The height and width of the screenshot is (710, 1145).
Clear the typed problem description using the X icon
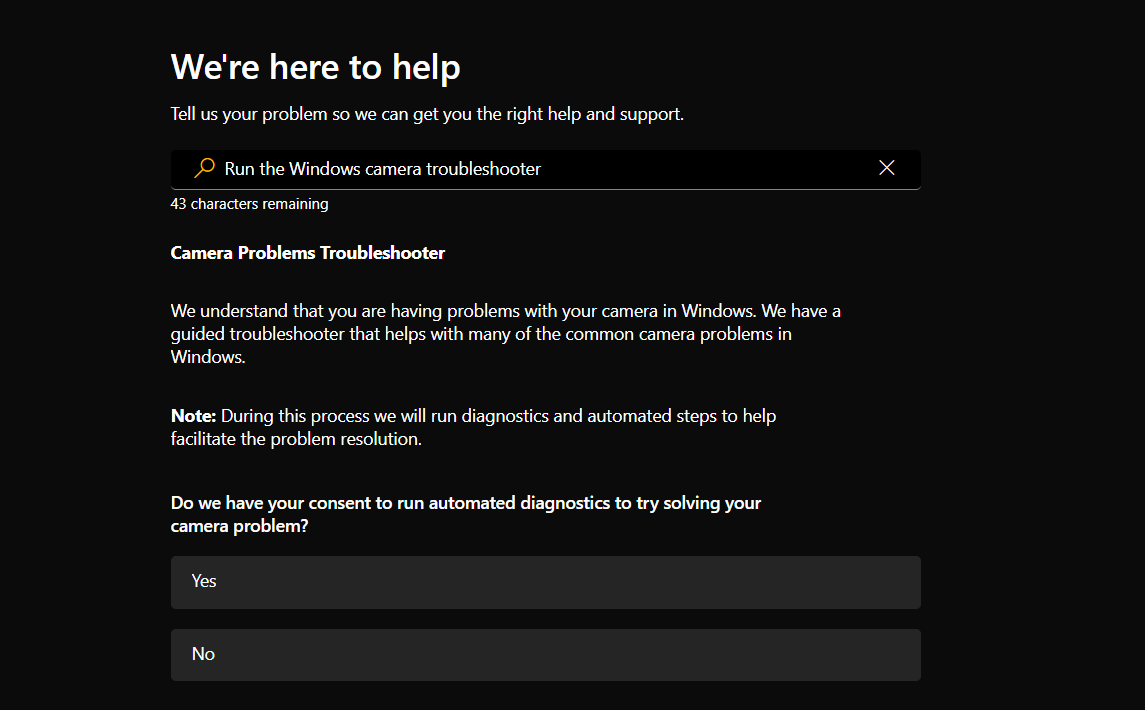(x=887, y=168)
